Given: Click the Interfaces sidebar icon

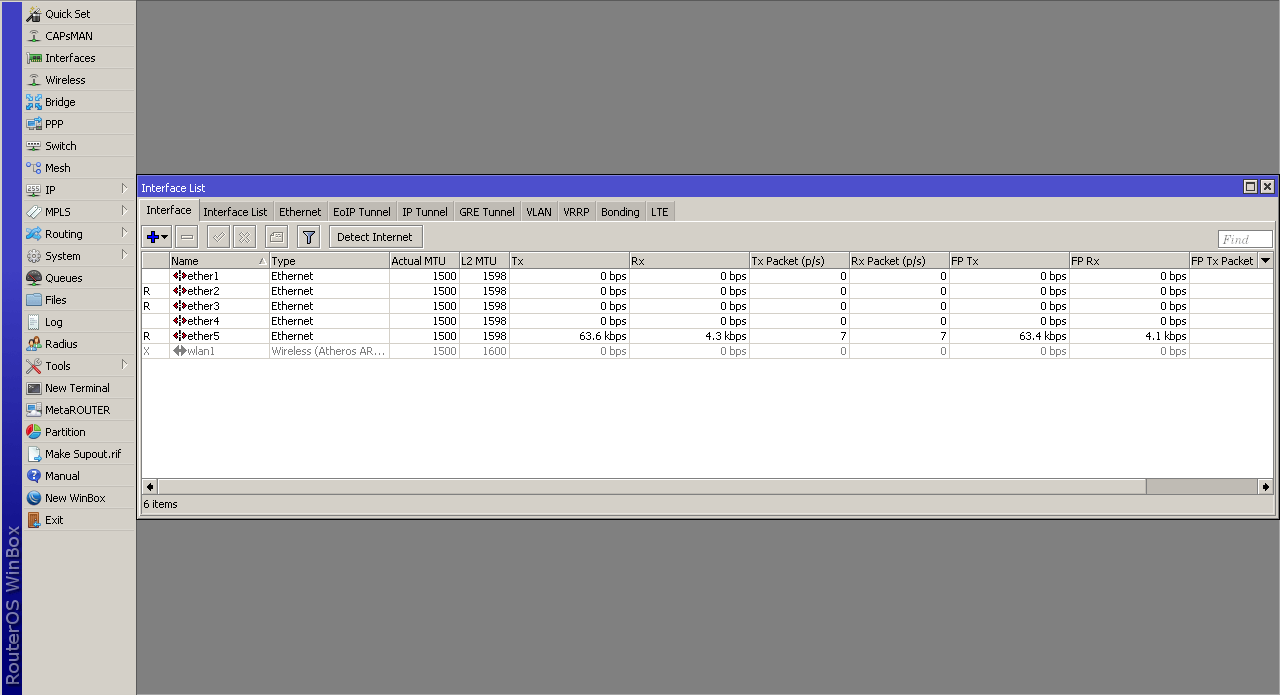Looking at the screenshot, I should 34,58.
